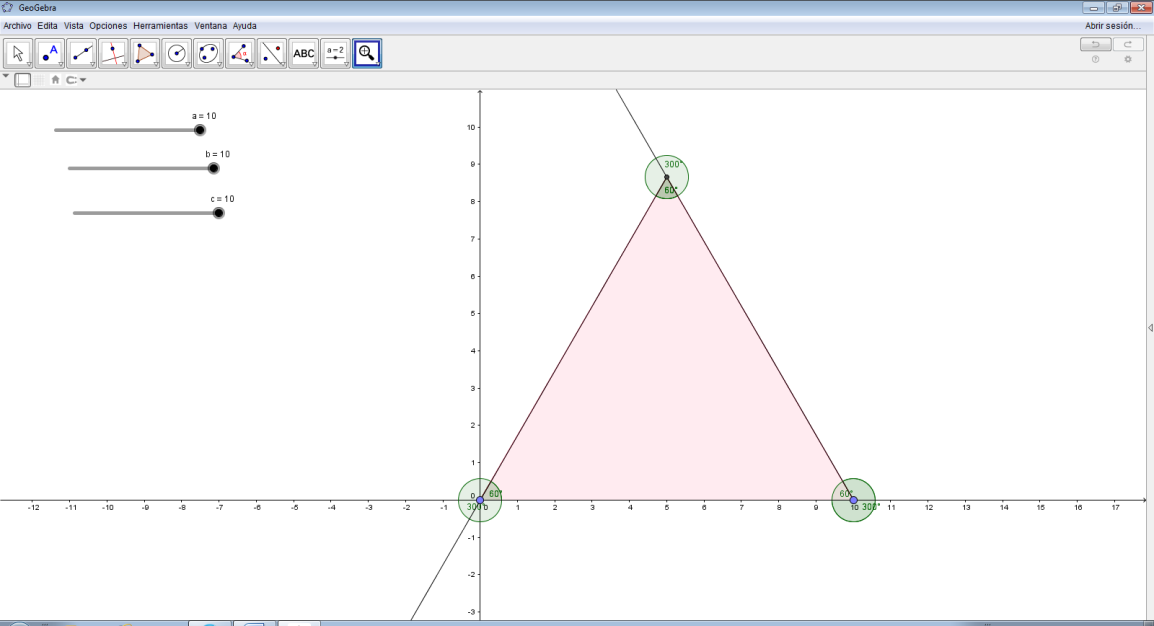
Task: Click the Undo arrow button
Action: click(x=1095, y=45)
